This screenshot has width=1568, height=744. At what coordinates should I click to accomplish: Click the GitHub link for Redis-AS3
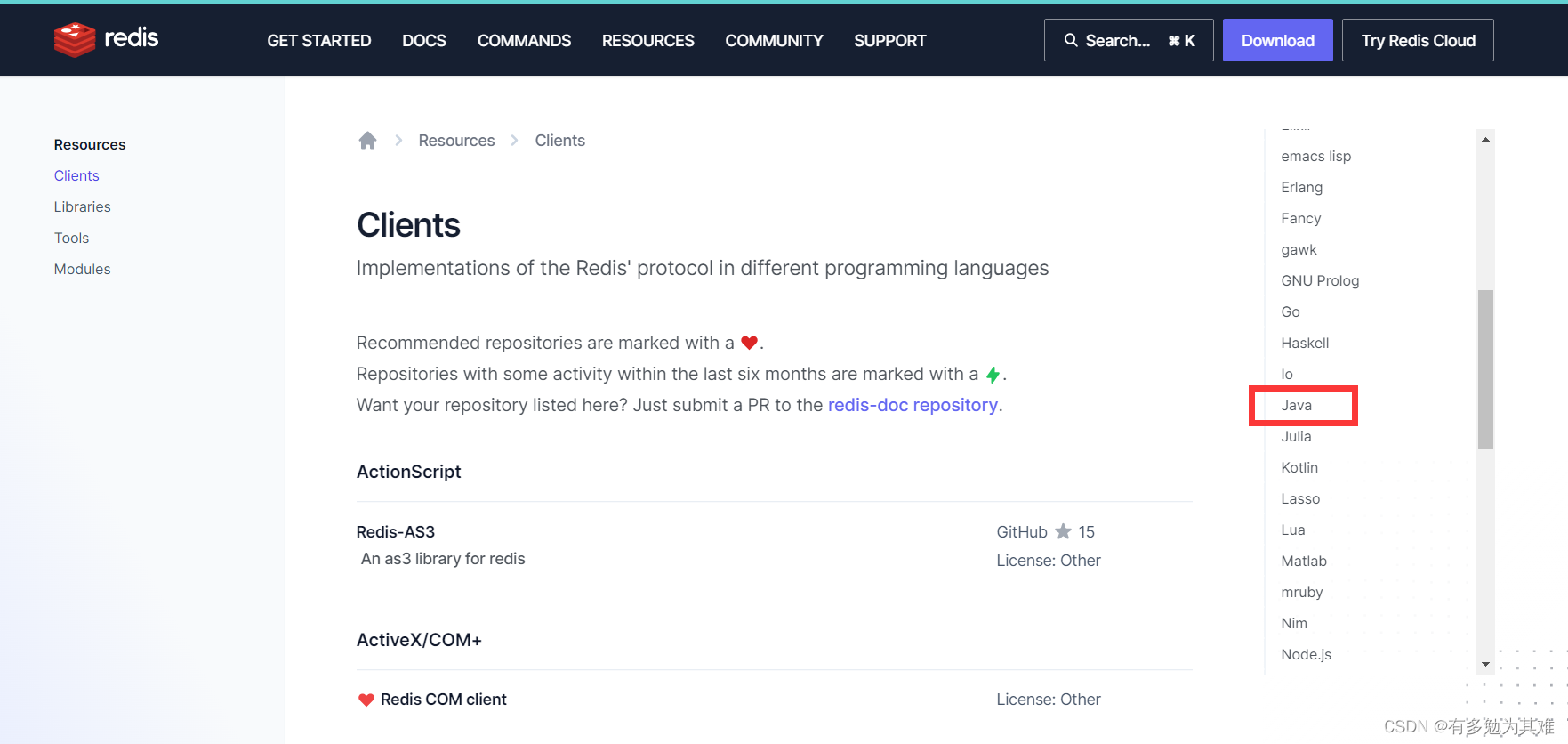pos(1022,532)
